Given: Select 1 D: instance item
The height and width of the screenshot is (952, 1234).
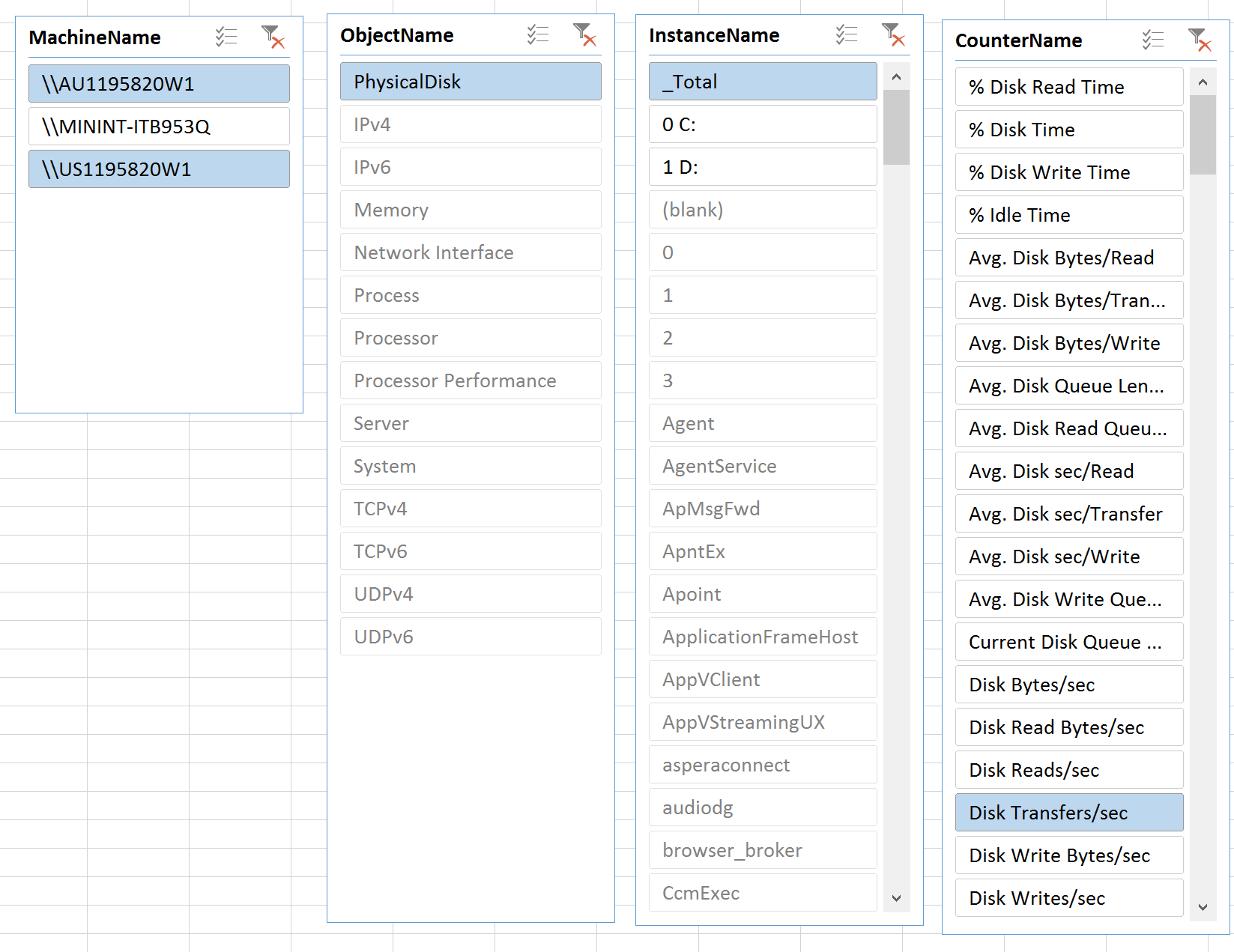Looking at the screenshot, I should tap(763, 166).
